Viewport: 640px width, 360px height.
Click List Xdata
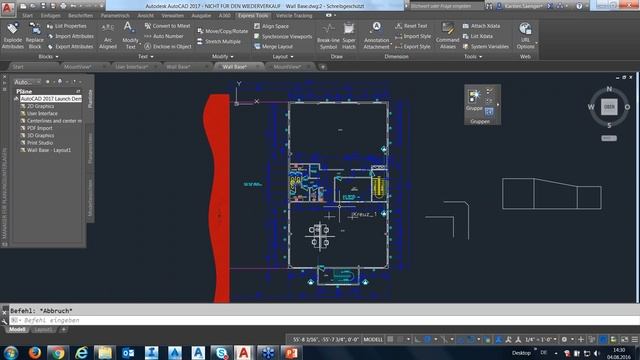477,36
